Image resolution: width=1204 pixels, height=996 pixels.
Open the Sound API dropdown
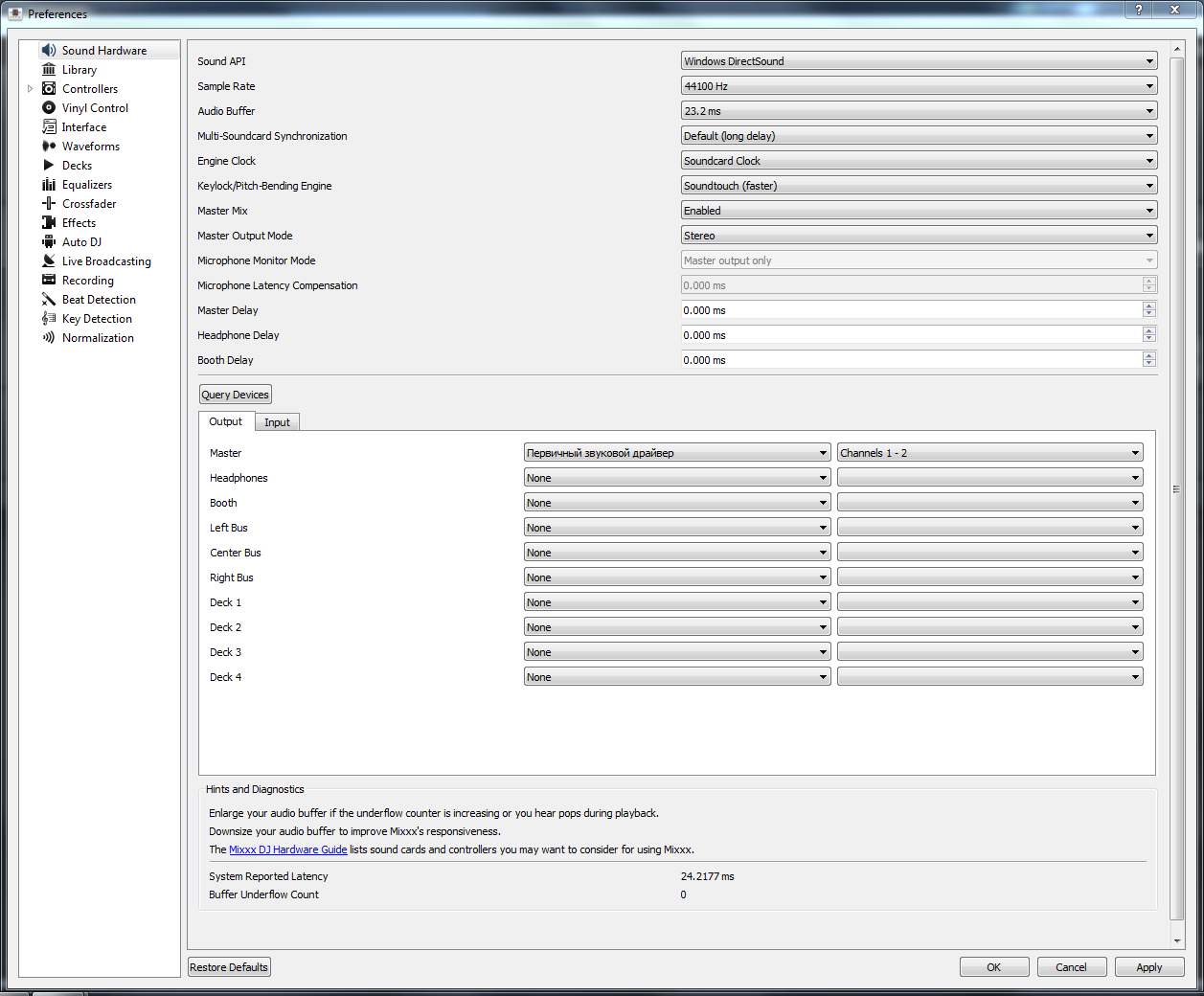(x=918, y=61)
